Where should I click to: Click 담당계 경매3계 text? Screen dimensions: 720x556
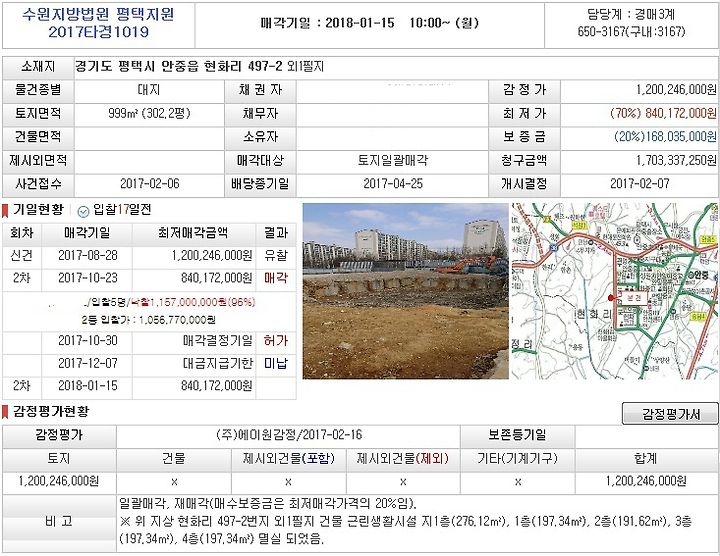(631, 15)
